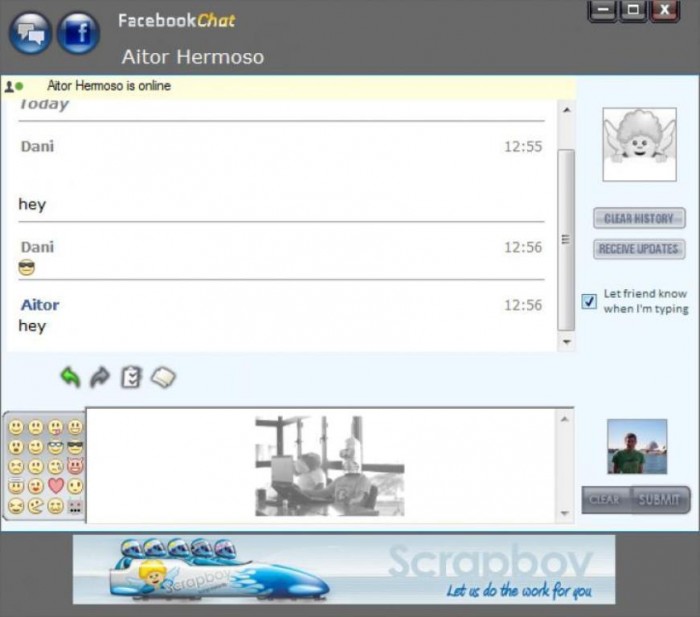Click the green shirt profile photo
The width and height of the screenshot is (700, 617).
point(637,446)
